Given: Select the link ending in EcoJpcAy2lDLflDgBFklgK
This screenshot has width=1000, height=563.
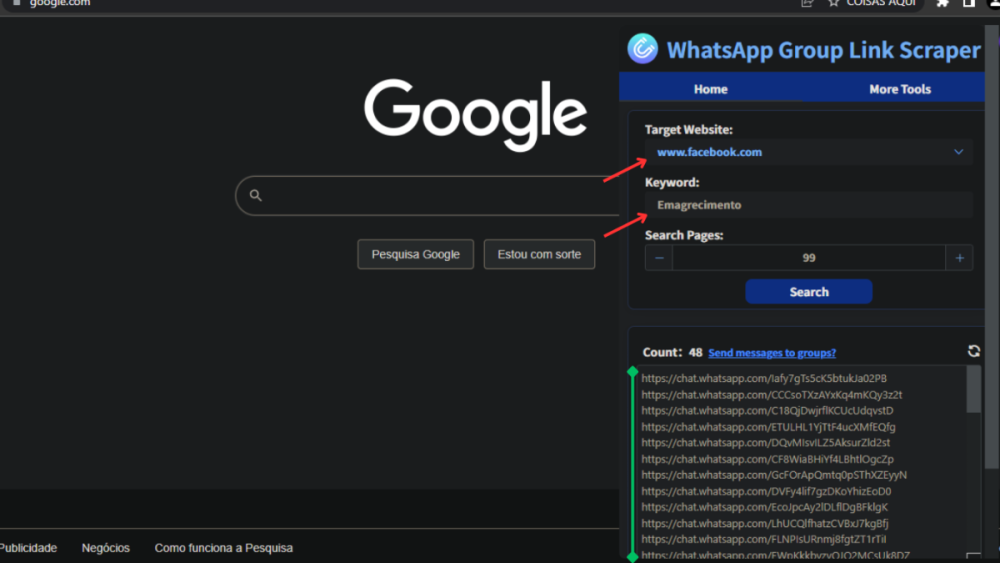Looking at the screenshot, I should click(x=765, y=508).
